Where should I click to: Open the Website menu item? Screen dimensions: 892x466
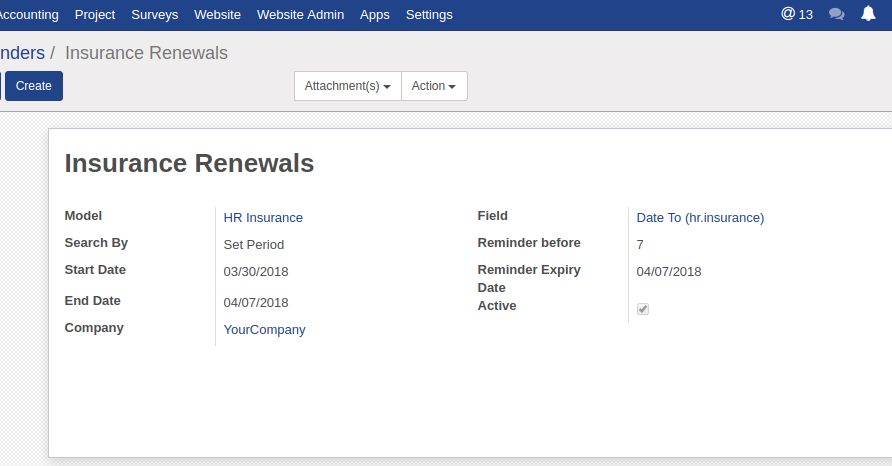[218, 15]
